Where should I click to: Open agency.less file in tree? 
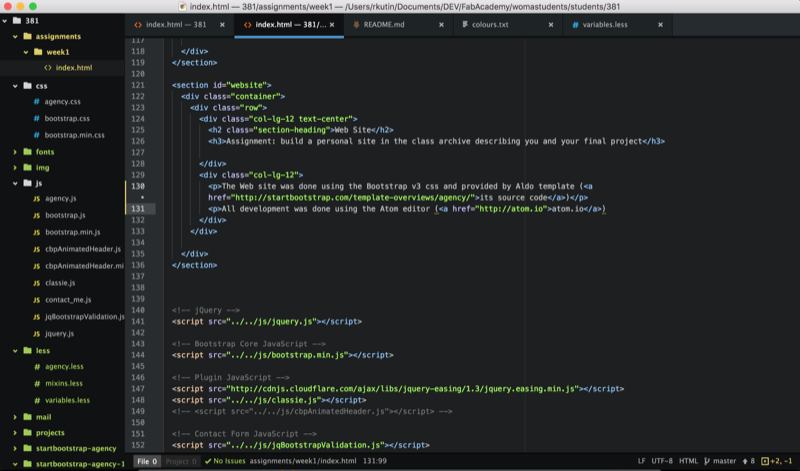tap(64, 367)
